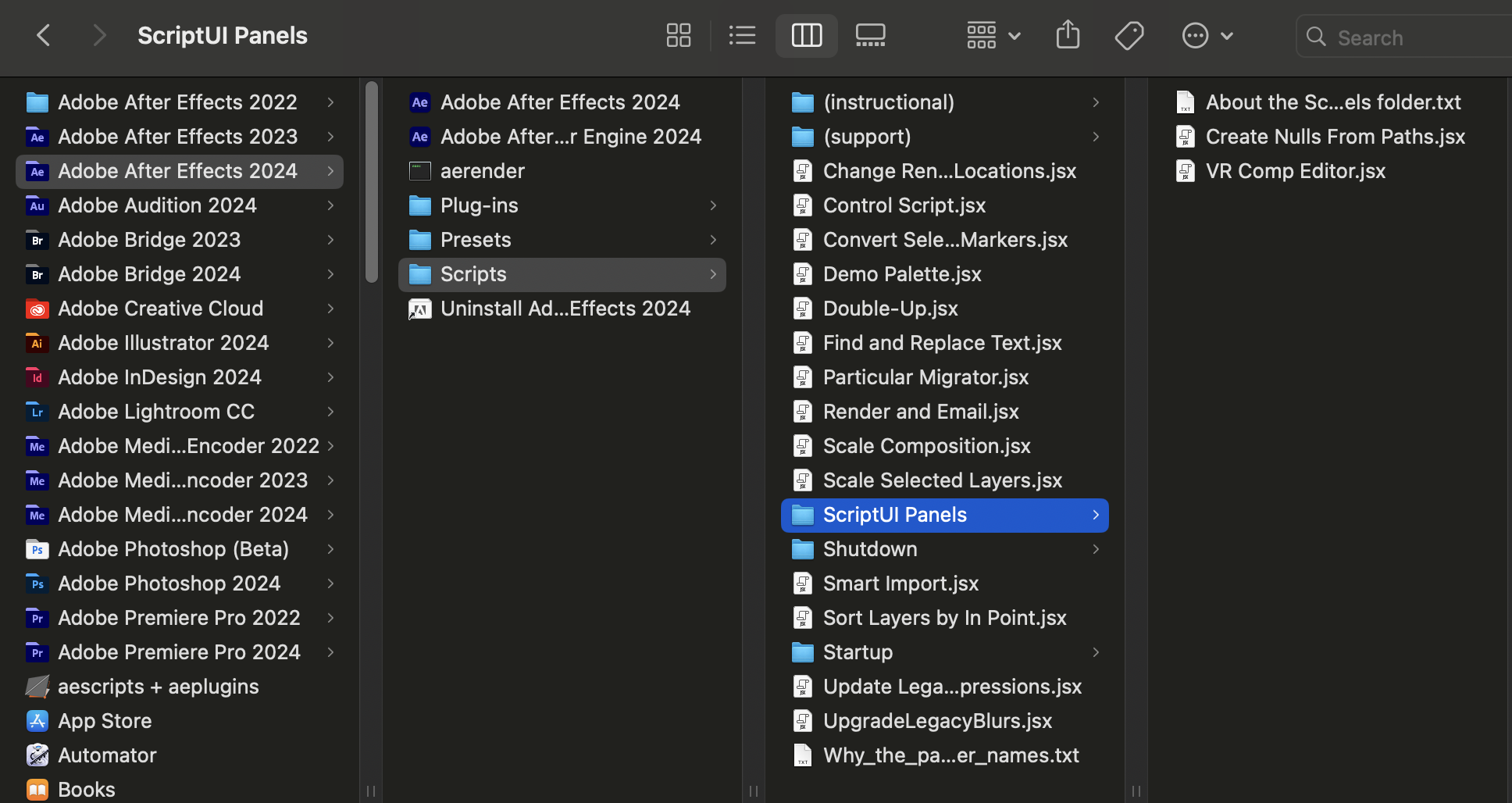The height and width of the screenshot is (803, 1512).
Task: Switch to list view
Action: pos(742,35)
